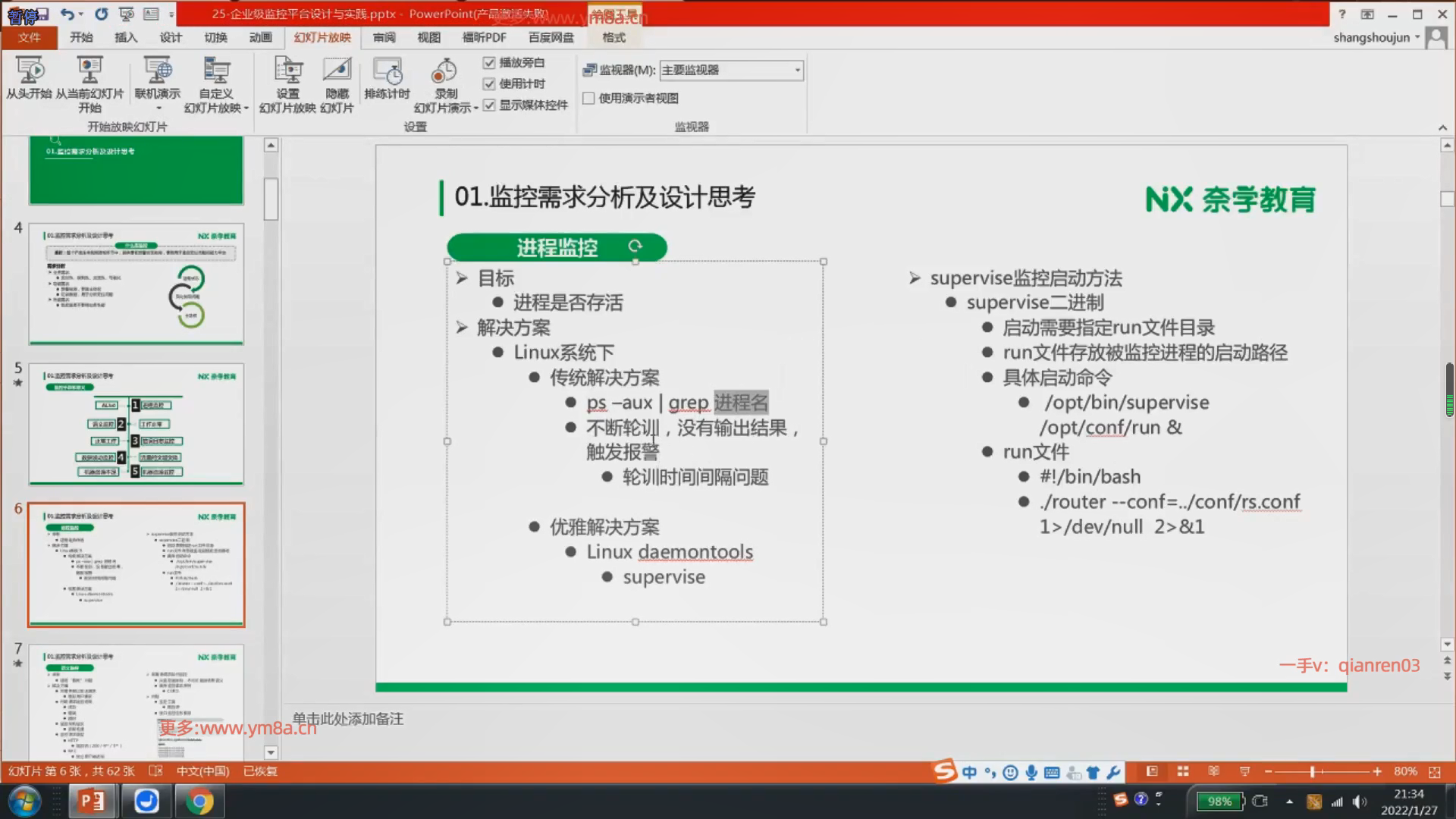The width and height of the screenshot is (1456, 819).
Task: Open the Monitor (监视器) dropdown
Action: tap(797, 71)
